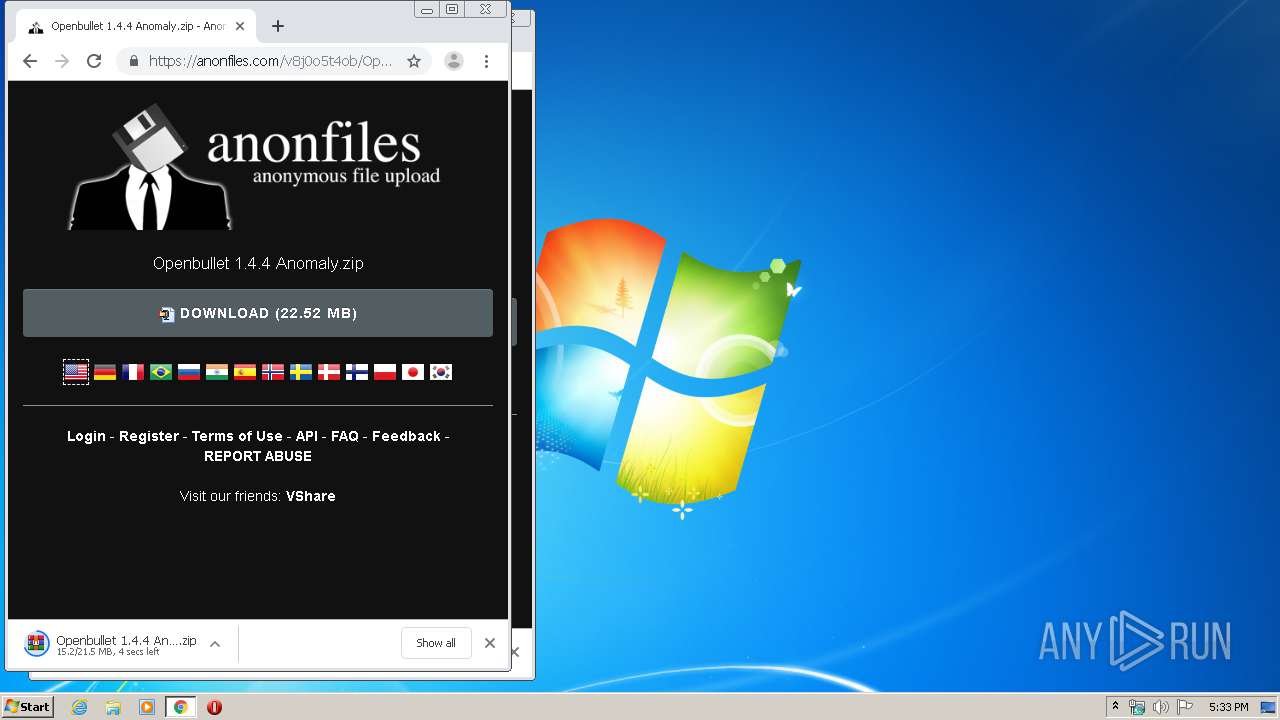Screen dimensions: 1280x720
Task: Select the Danish flag language
Action: (x=329, y=372)
